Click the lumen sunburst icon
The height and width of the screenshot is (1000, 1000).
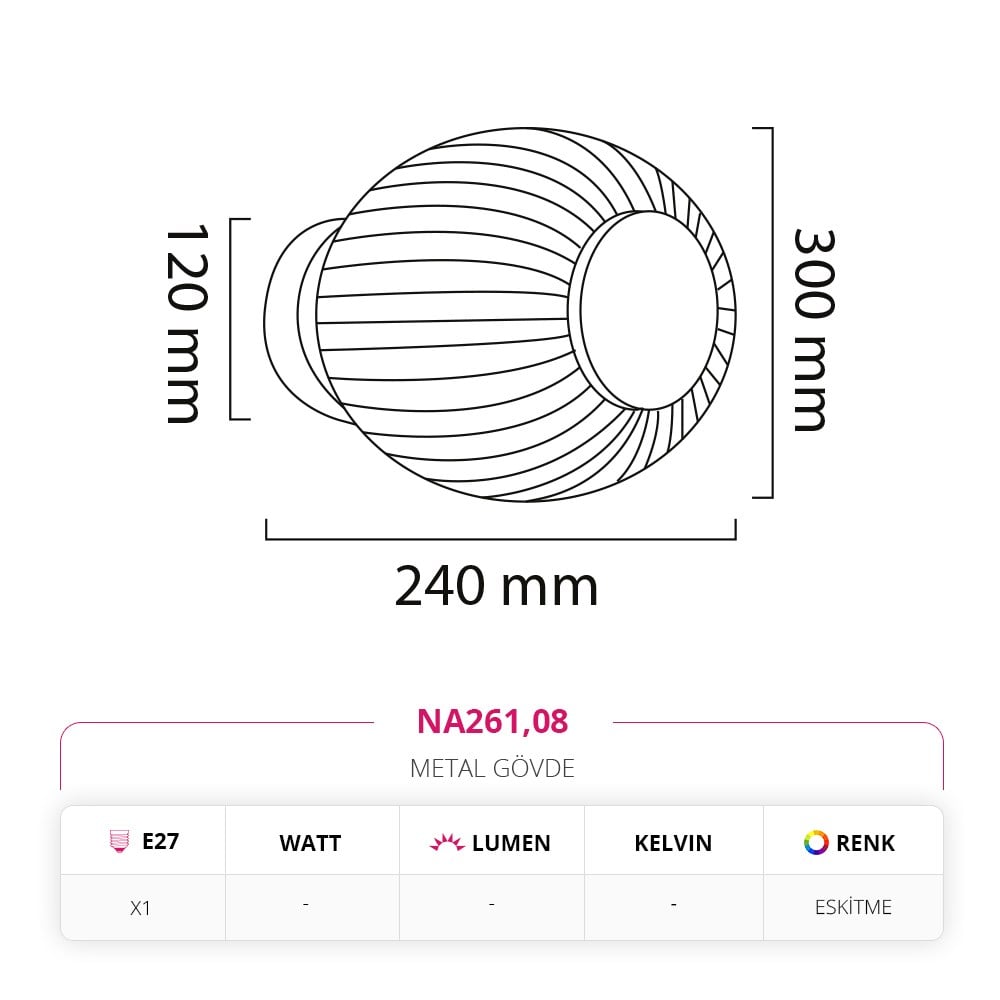click(447, 842)
